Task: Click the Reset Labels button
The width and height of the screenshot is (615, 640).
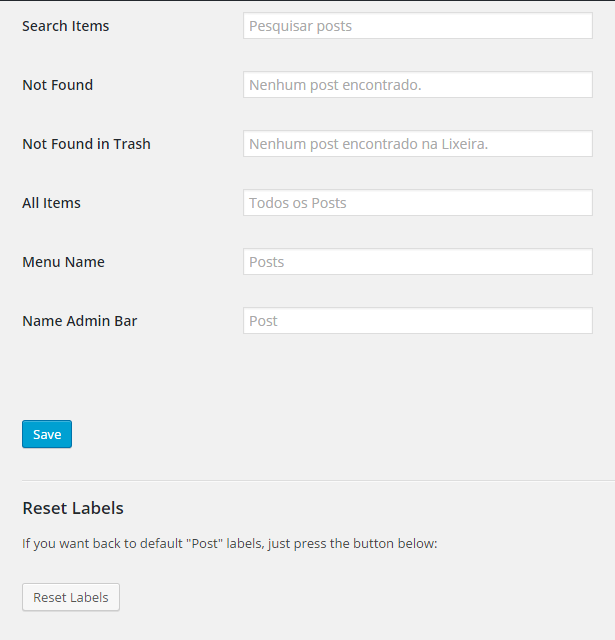Action: 71,597
